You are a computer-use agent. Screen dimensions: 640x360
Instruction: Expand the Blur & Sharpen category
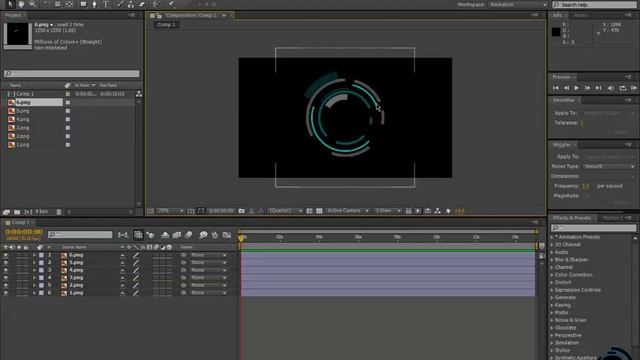[552, 260]
